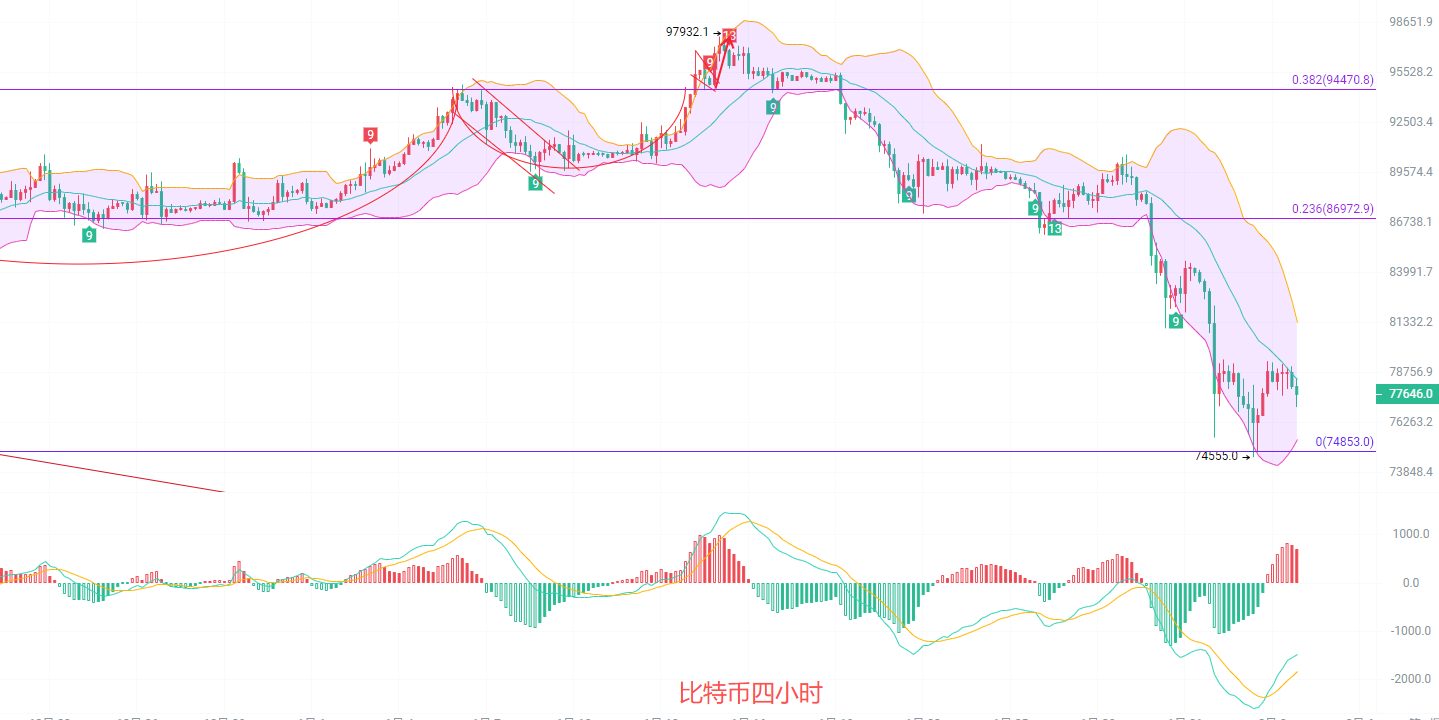Click the red 比特币四小时 chart title
This screenshot has width=1439, height=720.
click(751, 693)
